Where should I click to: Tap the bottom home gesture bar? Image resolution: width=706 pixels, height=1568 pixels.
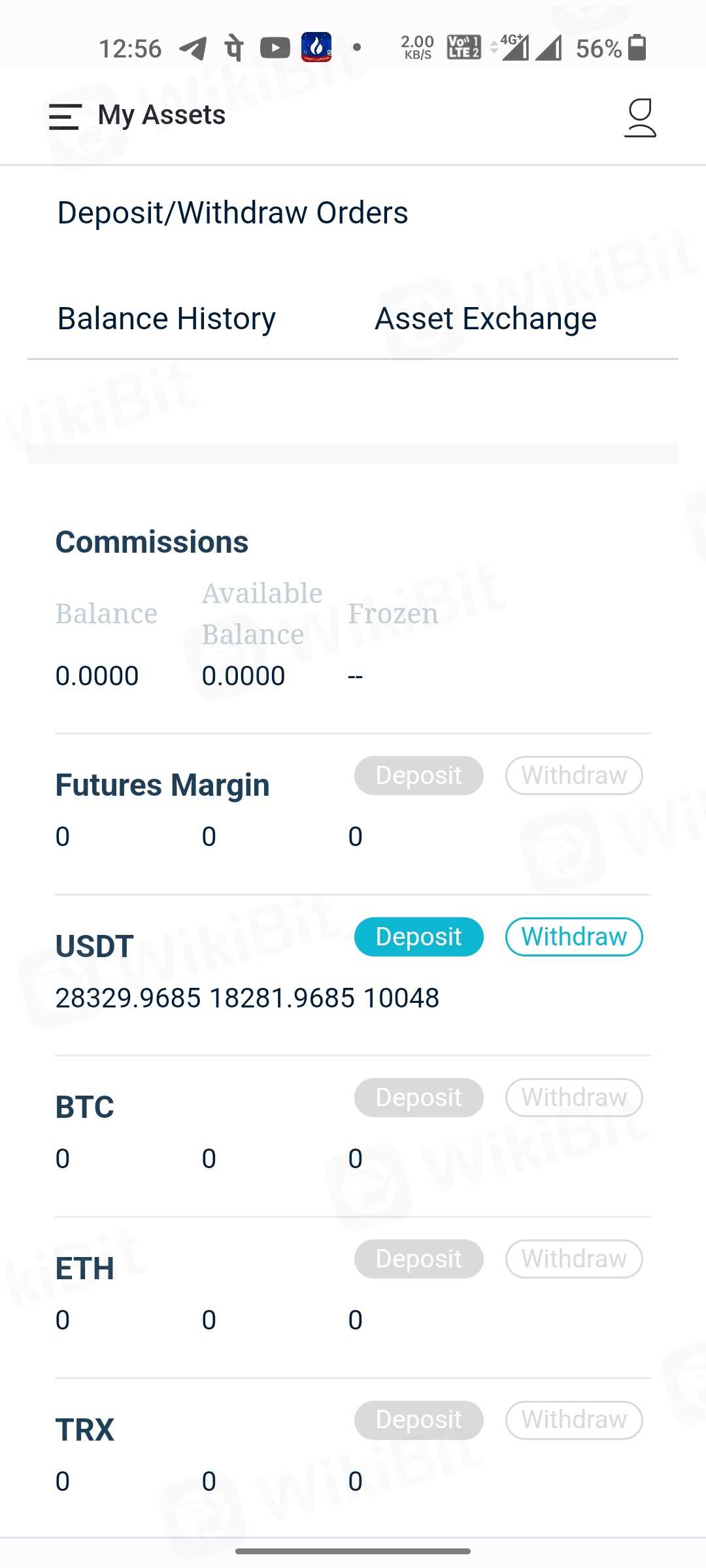click(353, 1551)
